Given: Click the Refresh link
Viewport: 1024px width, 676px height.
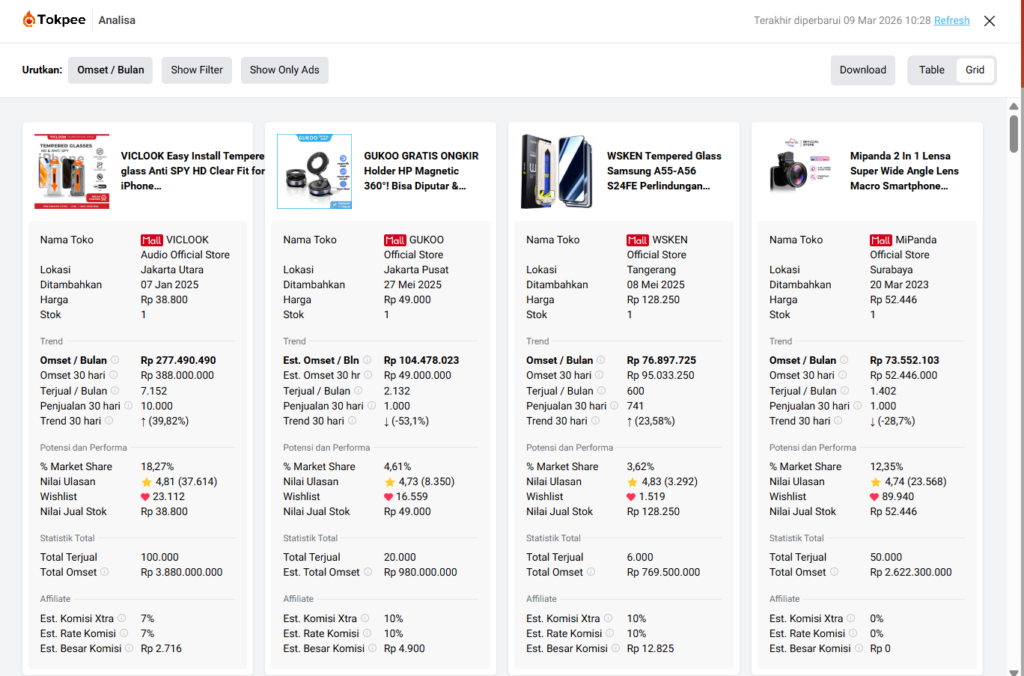Looking at the screenshot, I should [x=951, y=20].
